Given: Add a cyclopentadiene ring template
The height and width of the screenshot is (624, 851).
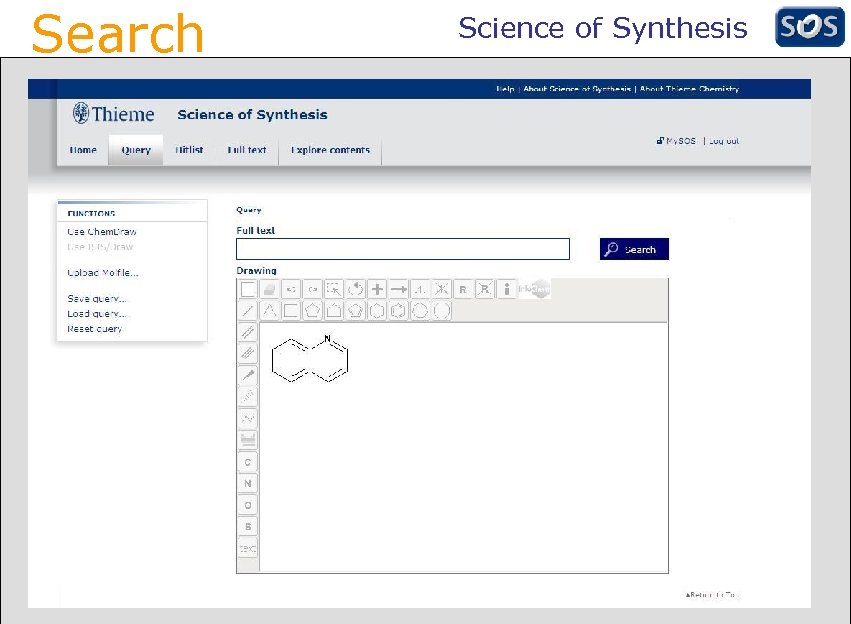Looking at the screenshot, I should (x=355, y=311).
